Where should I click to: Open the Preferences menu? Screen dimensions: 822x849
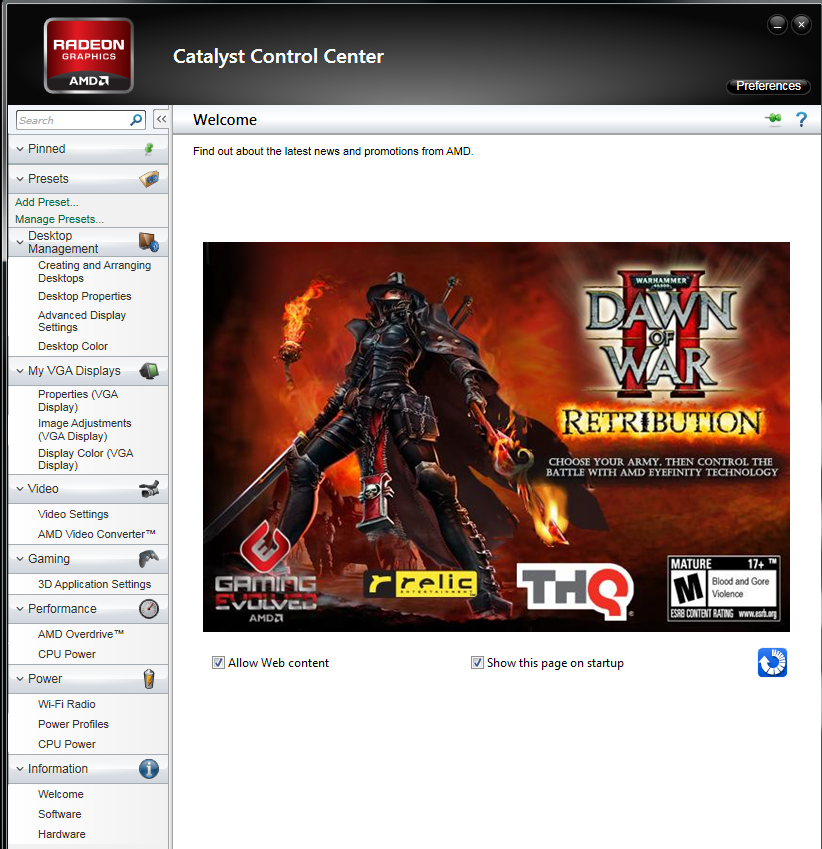(767, 86)
